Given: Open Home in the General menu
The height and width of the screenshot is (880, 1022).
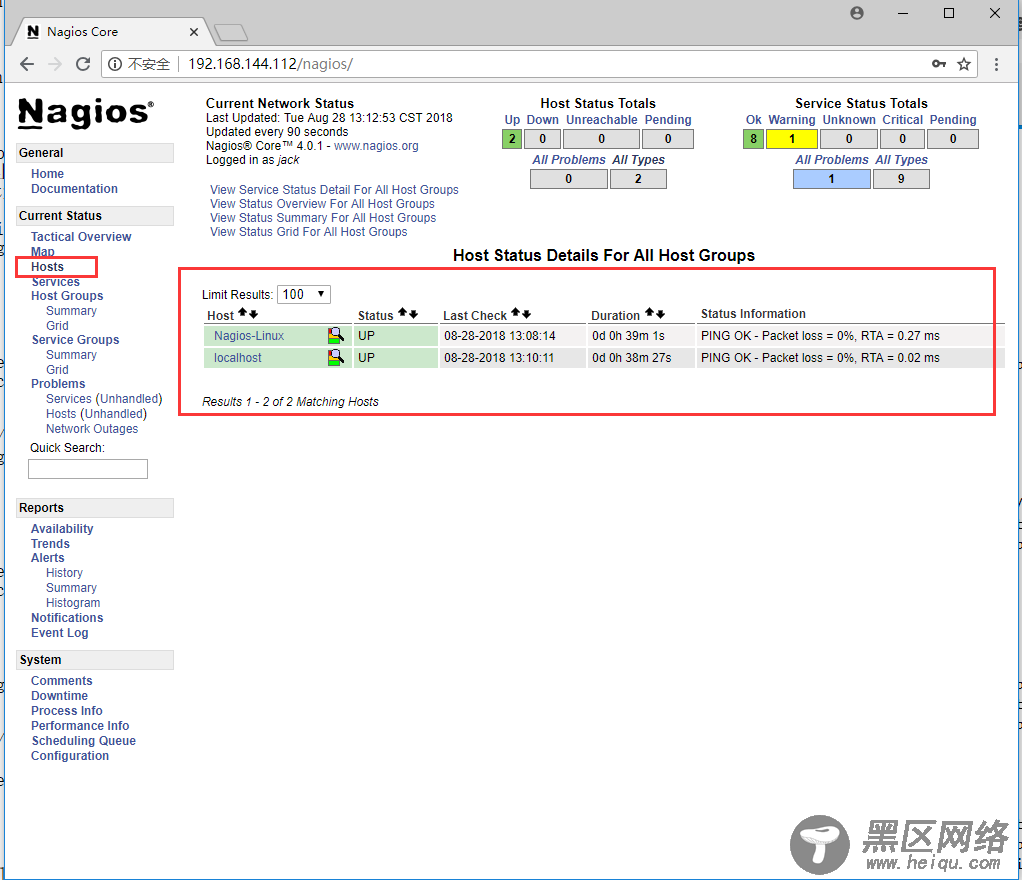Looking at the screenshot, I should (x=47, y=173).
